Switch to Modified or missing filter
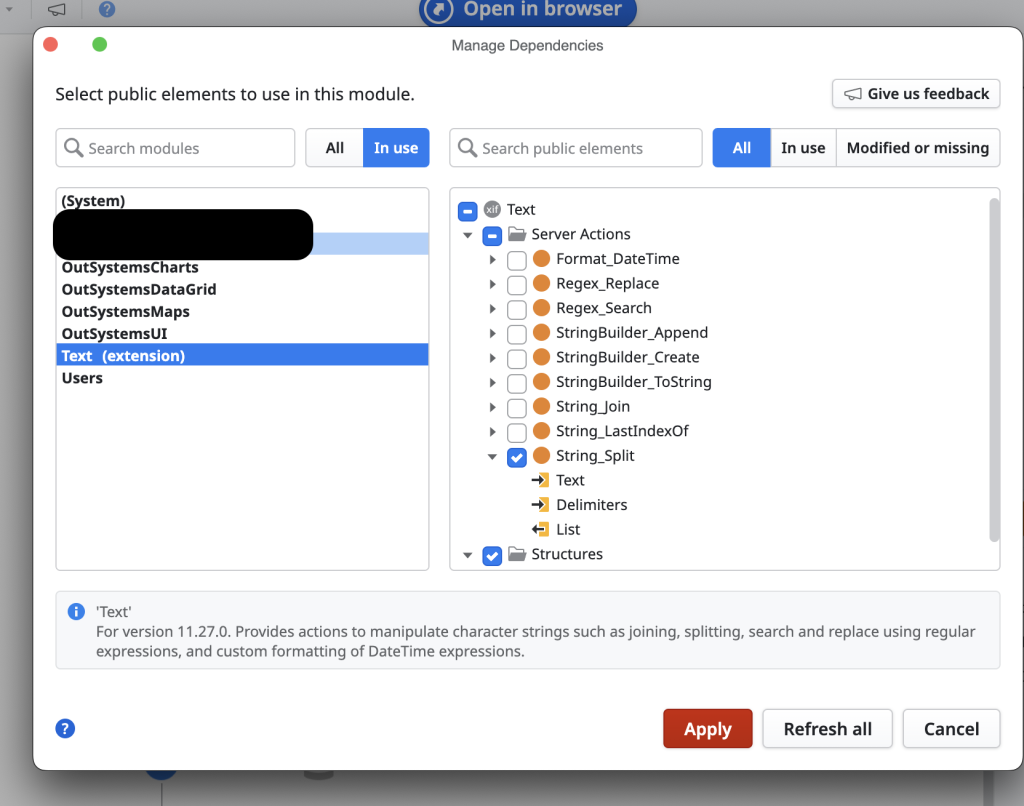Image resolution: width=1024 pixels, height=806 pixels. pos(917,148)
